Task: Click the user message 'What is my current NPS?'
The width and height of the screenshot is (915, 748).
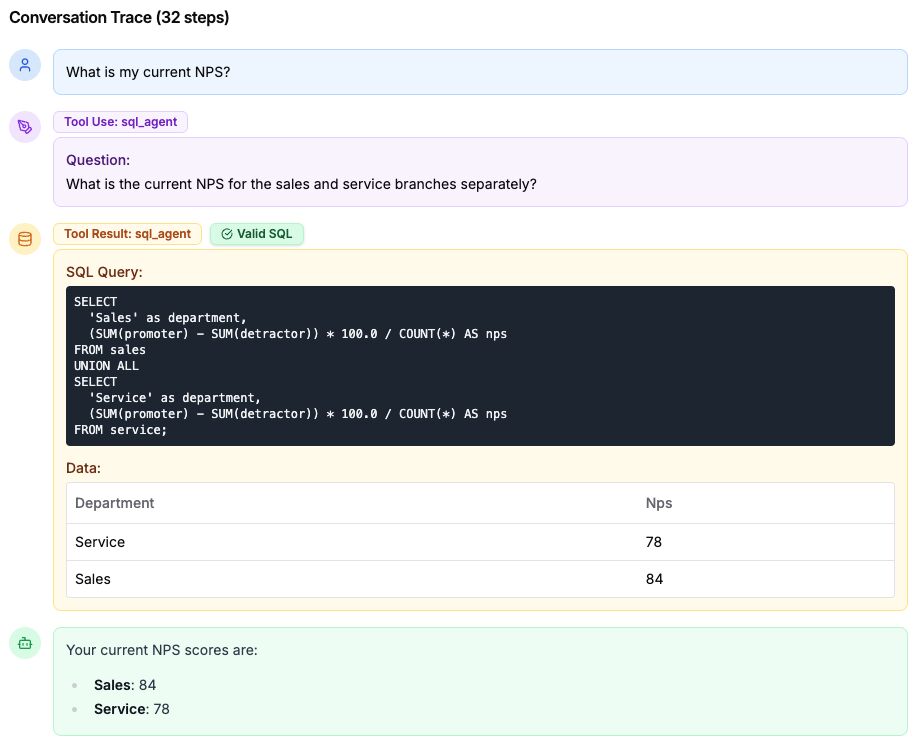Action: [148, 72]
